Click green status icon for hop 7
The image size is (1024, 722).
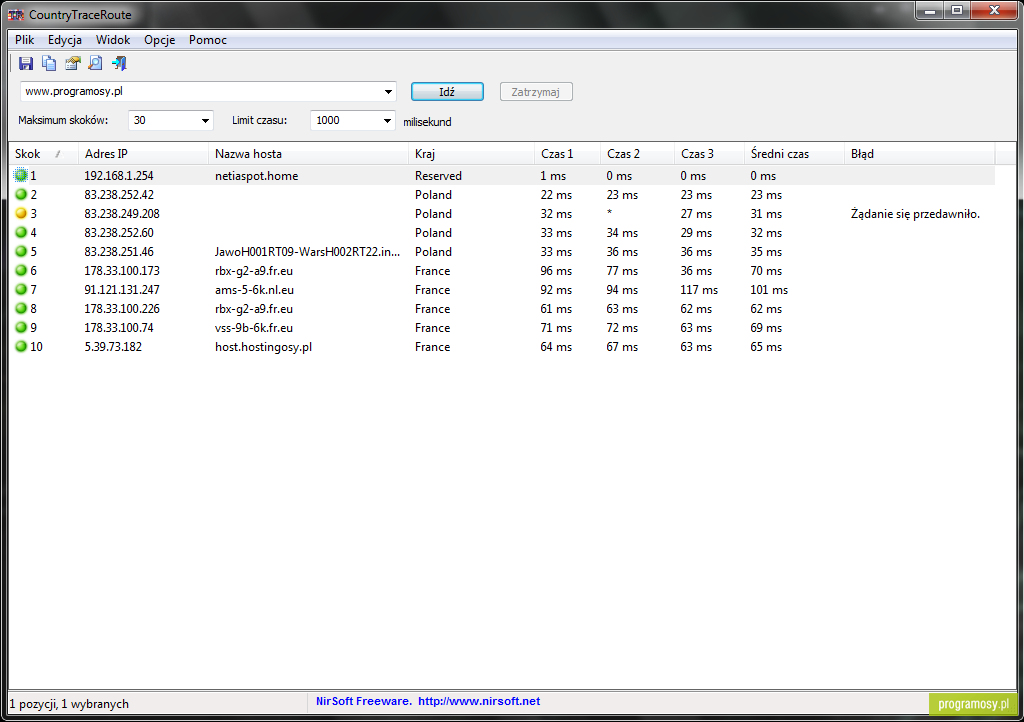pos(21,289)
